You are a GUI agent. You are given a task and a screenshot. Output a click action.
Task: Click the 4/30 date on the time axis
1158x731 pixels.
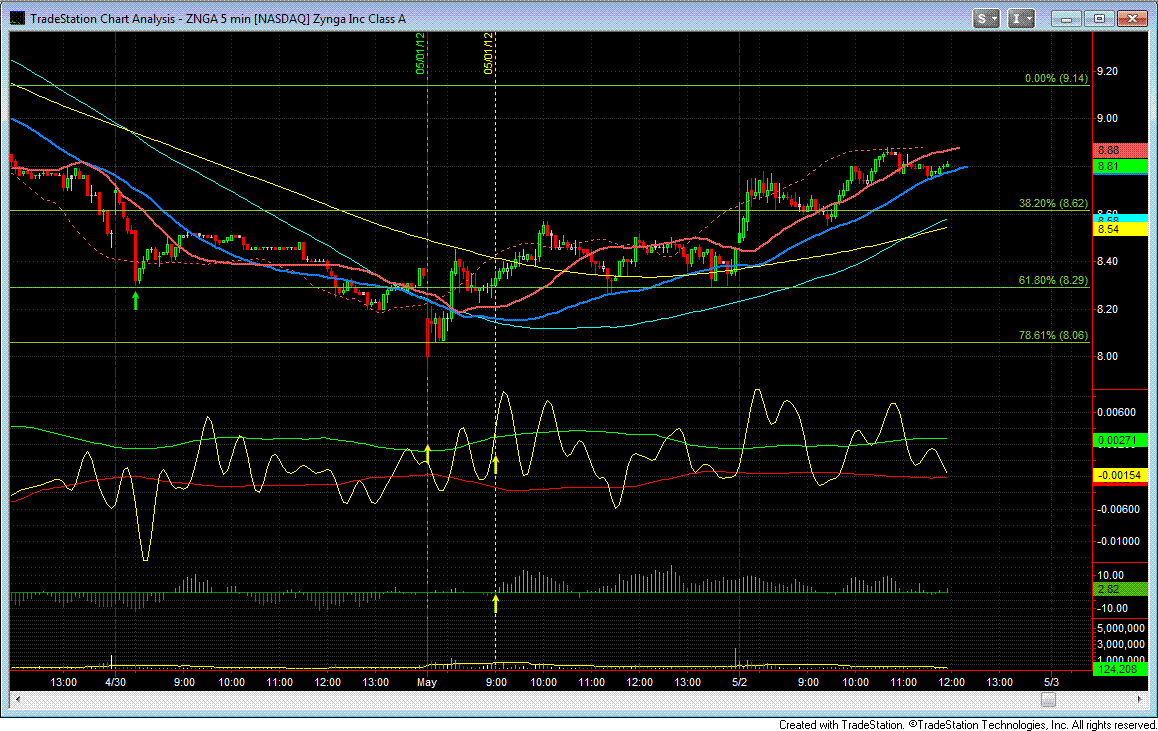pos(116,682)
